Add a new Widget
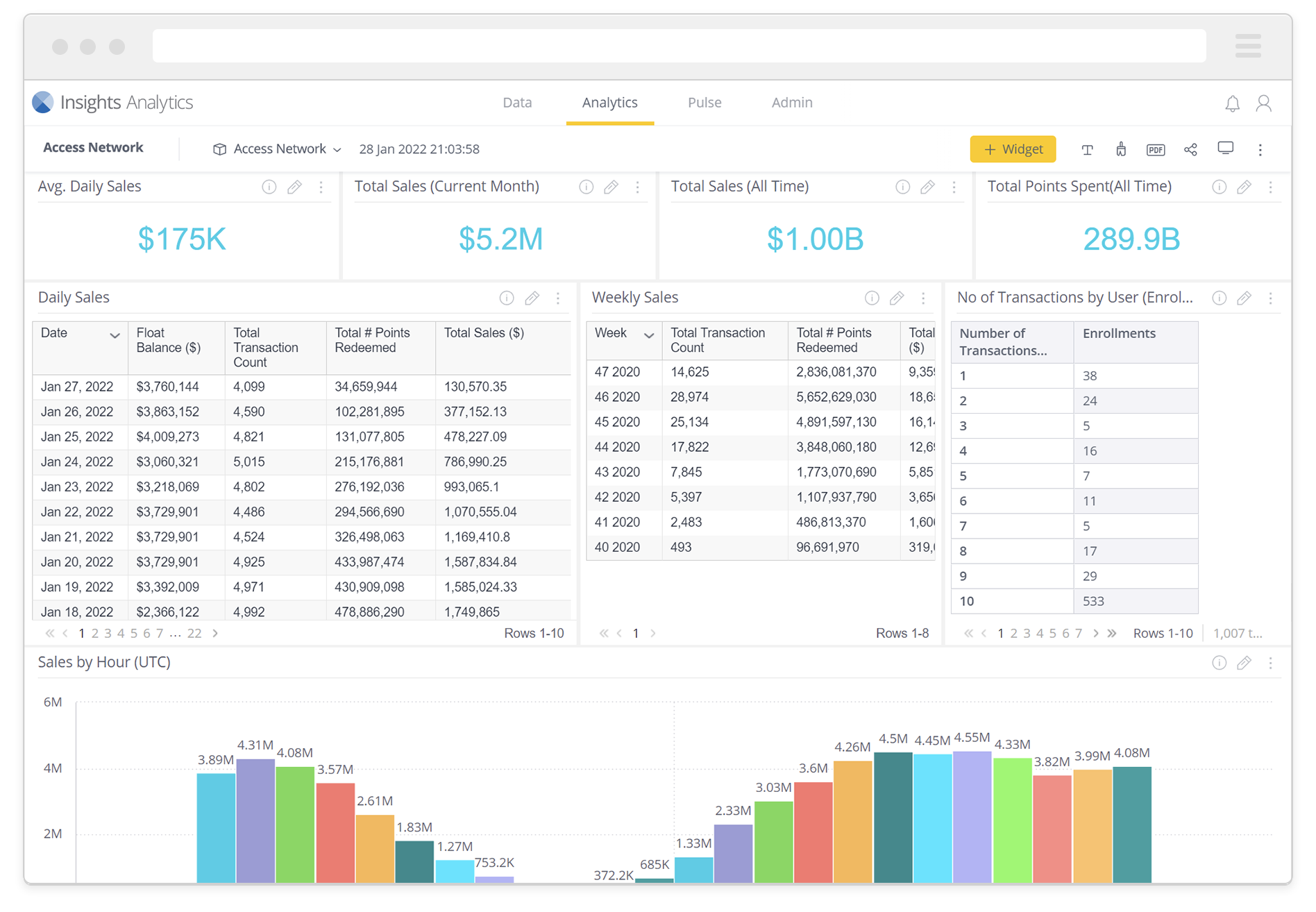 [x=1013, y=149]
